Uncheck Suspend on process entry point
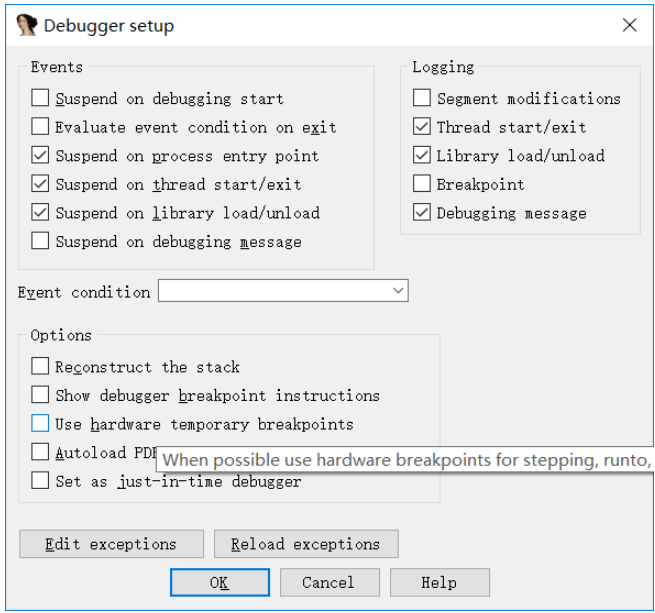The width and height of the screenshot is (655, 613). (40, 156)
